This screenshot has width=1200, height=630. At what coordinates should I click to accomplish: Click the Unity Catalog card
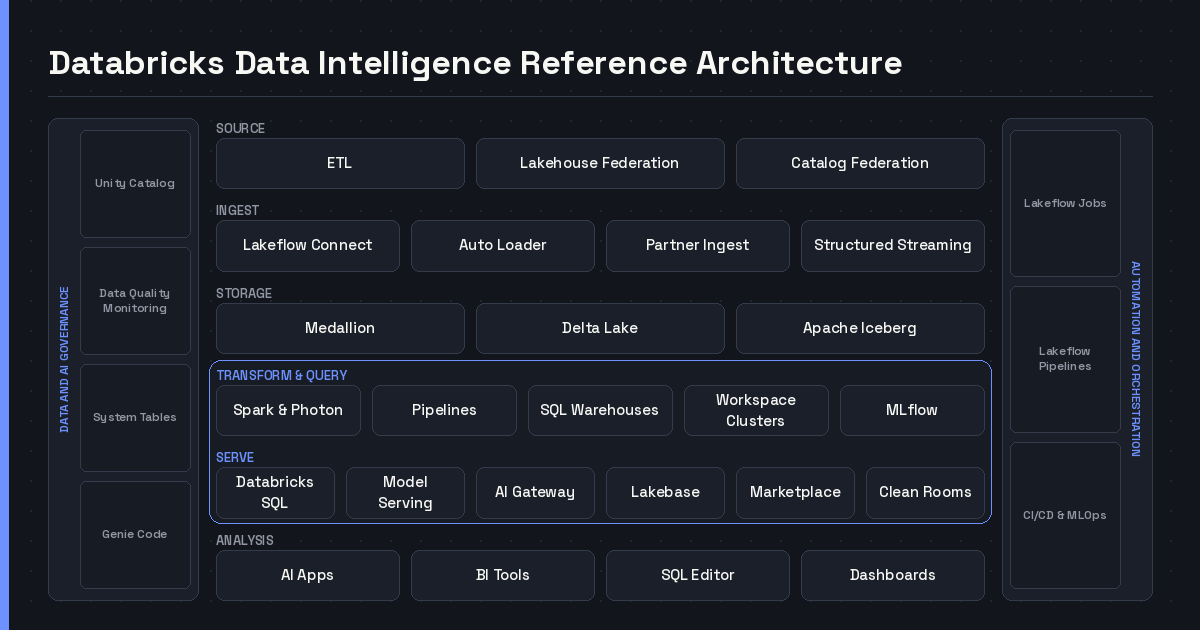tap(135, 184)
